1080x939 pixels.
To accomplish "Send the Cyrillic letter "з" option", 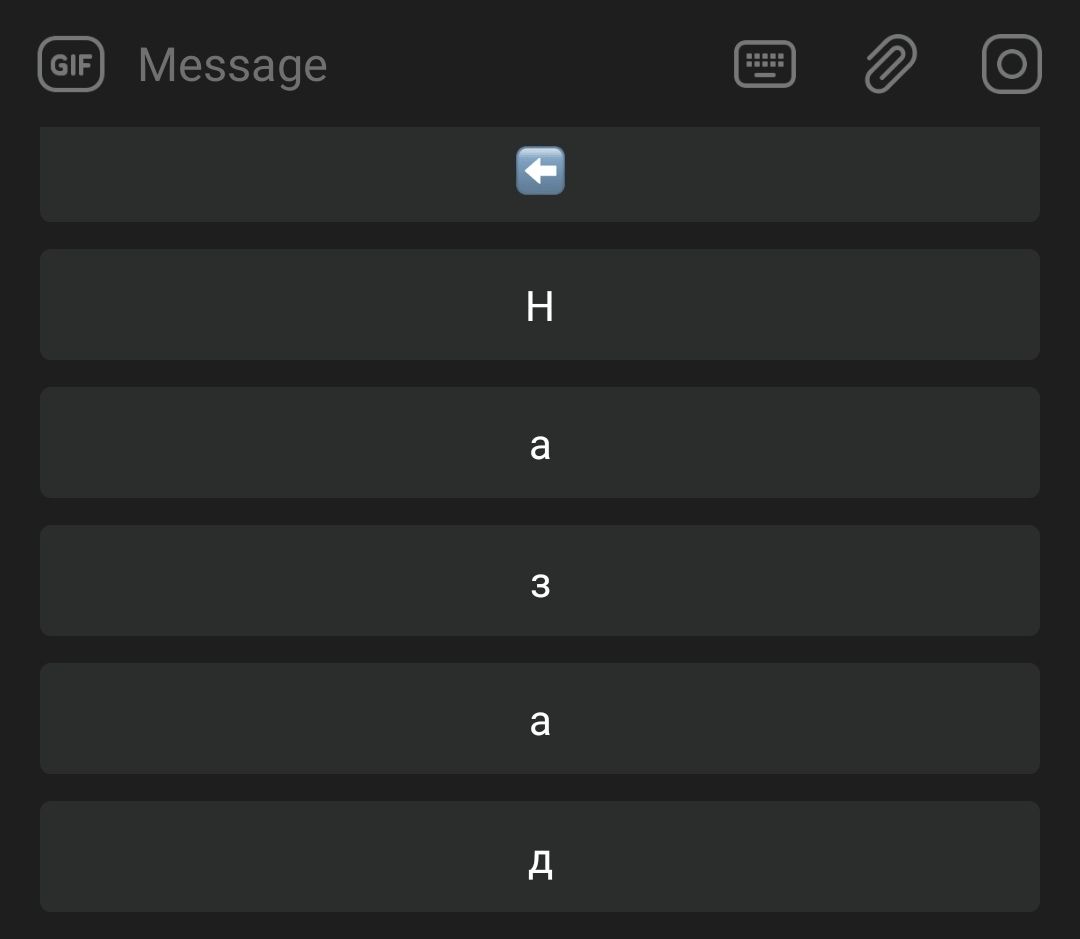I will (x=540, y=580).
